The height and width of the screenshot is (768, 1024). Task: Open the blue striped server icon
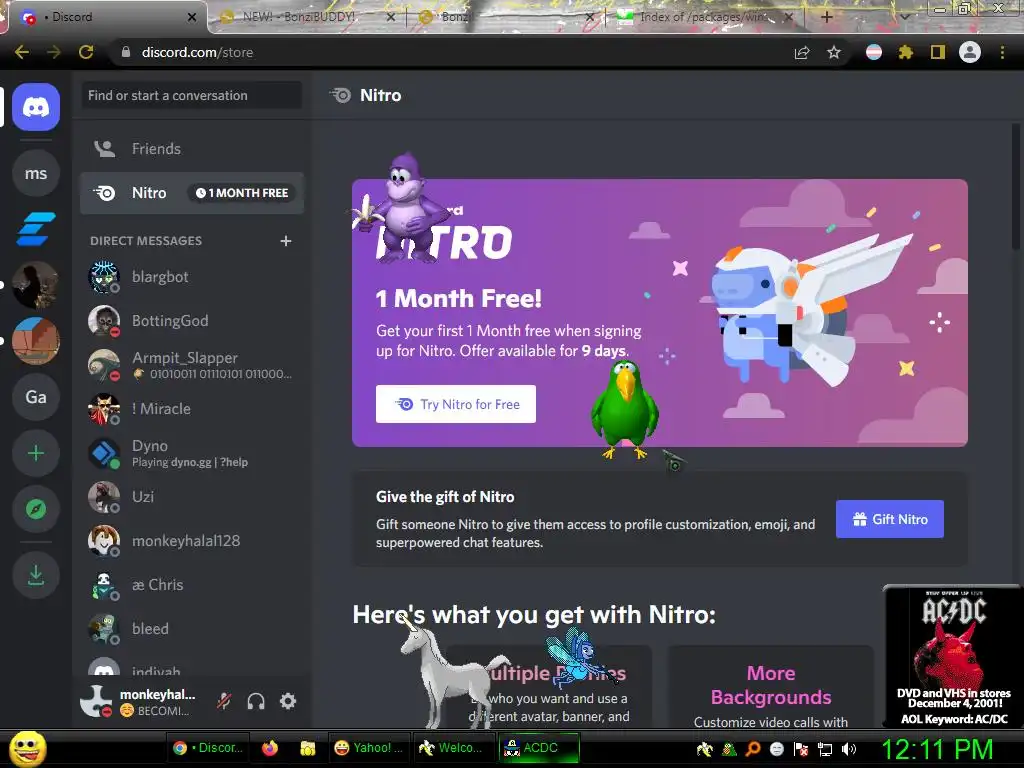36,229
